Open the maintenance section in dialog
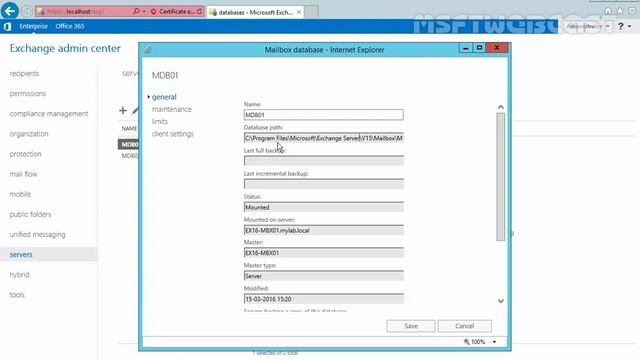The image size is (640, 360). click(x=171, y=109)
